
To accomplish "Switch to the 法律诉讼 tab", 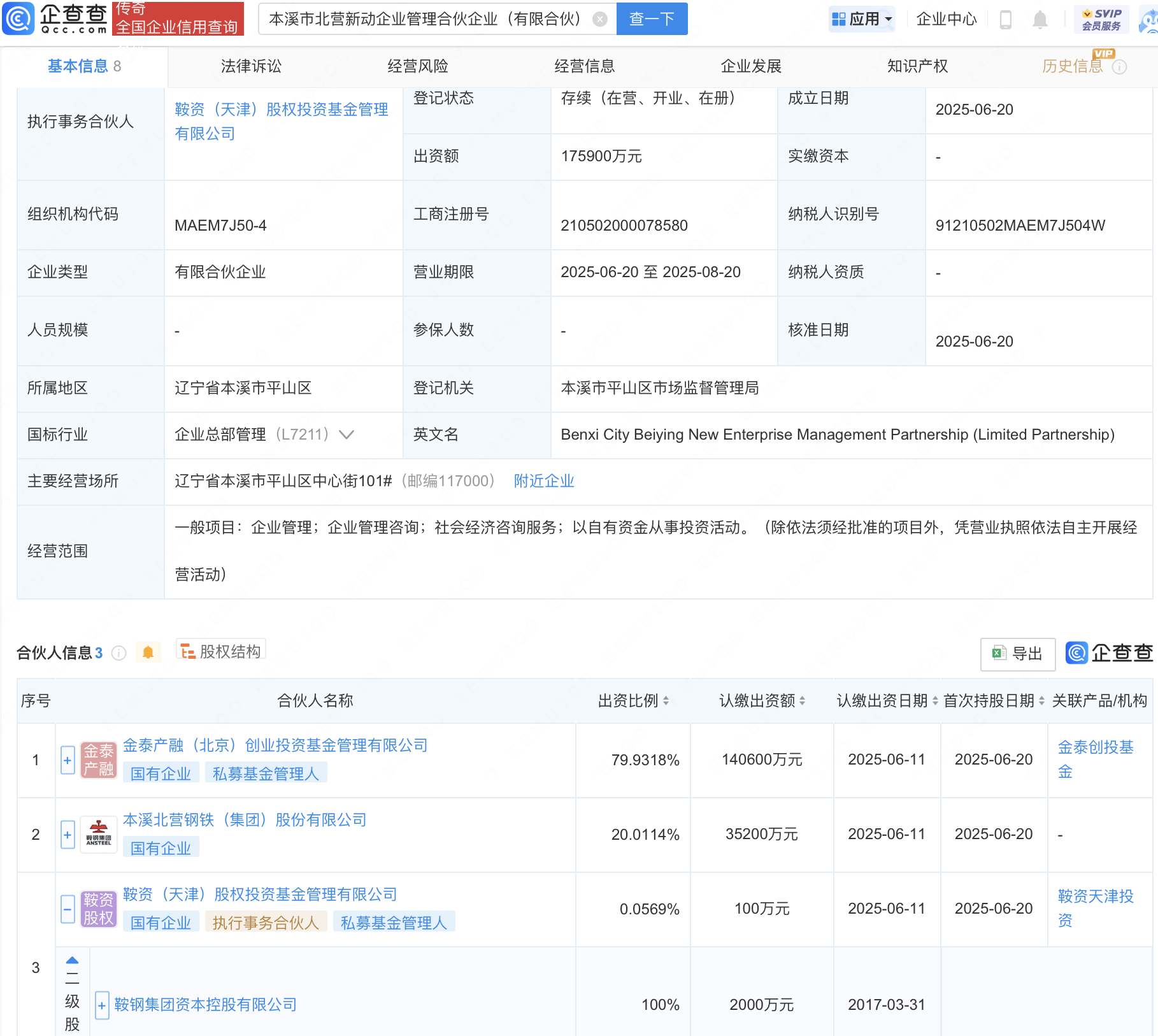I will pos(251,66).
